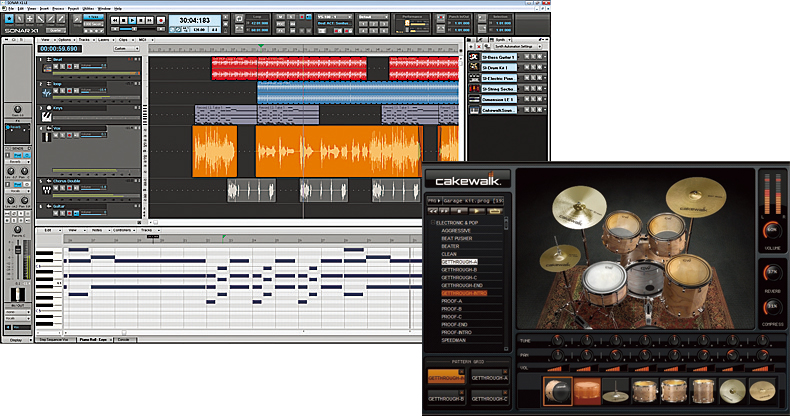Image resolution: width=790 pixels, height=416 pixels.
Task: Arm the Beat track for recording
Action: pyautogui.click(x=70, y=66)
